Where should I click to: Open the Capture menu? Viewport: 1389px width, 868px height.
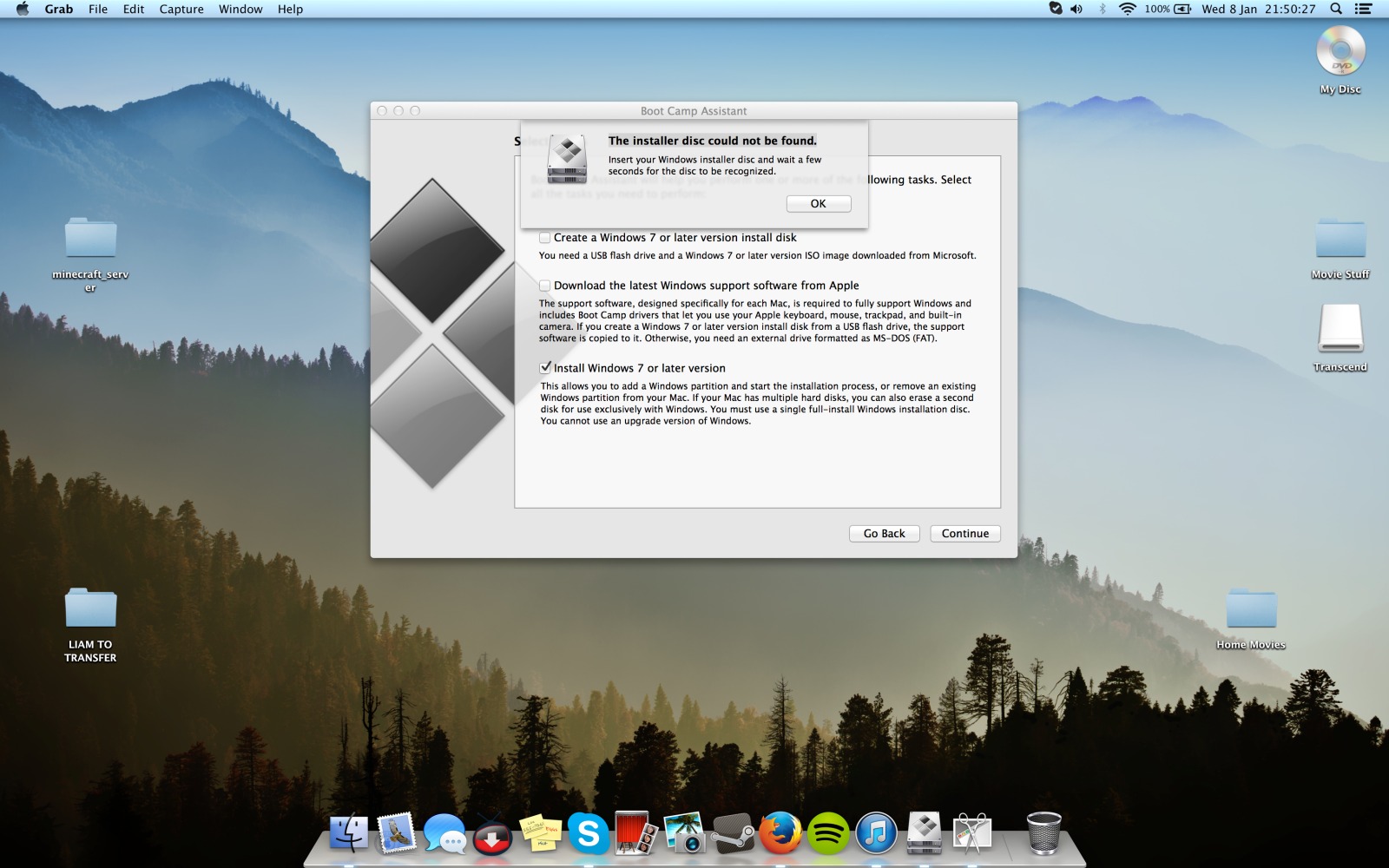point(181,9)
